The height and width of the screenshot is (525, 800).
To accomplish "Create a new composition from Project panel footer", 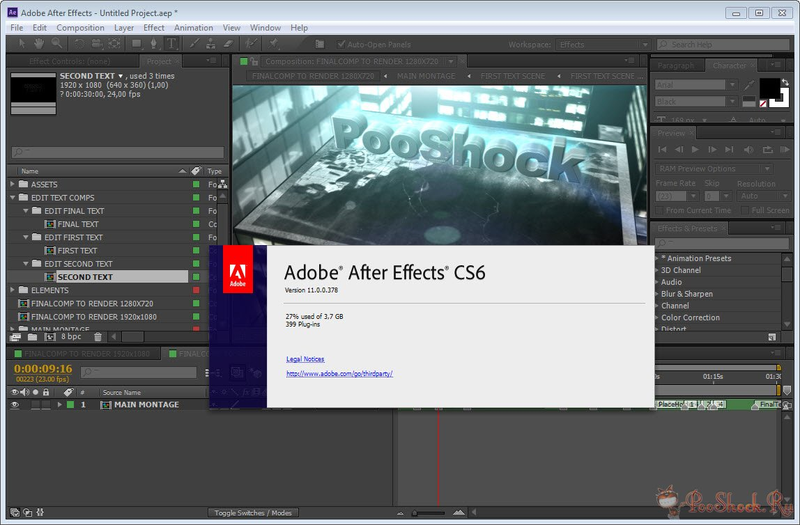I will [49, 337].
